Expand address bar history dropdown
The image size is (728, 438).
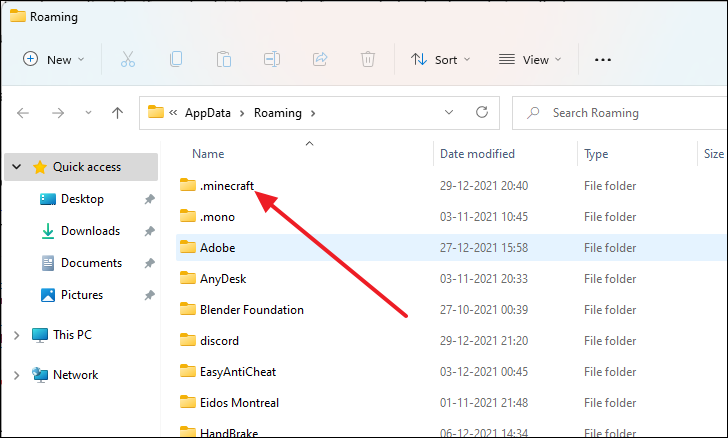[448, 112]
